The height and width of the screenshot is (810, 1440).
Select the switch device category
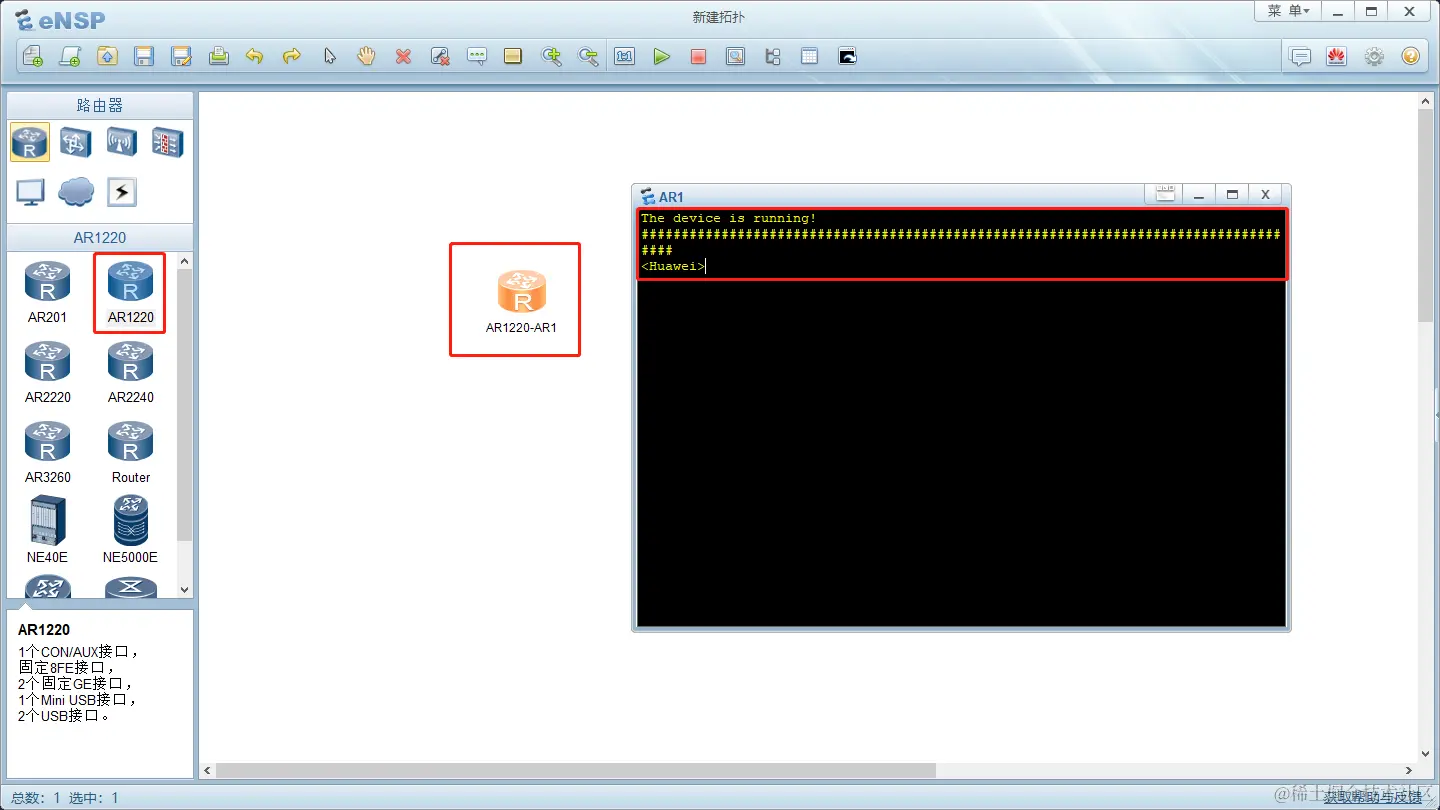[76, 143]
